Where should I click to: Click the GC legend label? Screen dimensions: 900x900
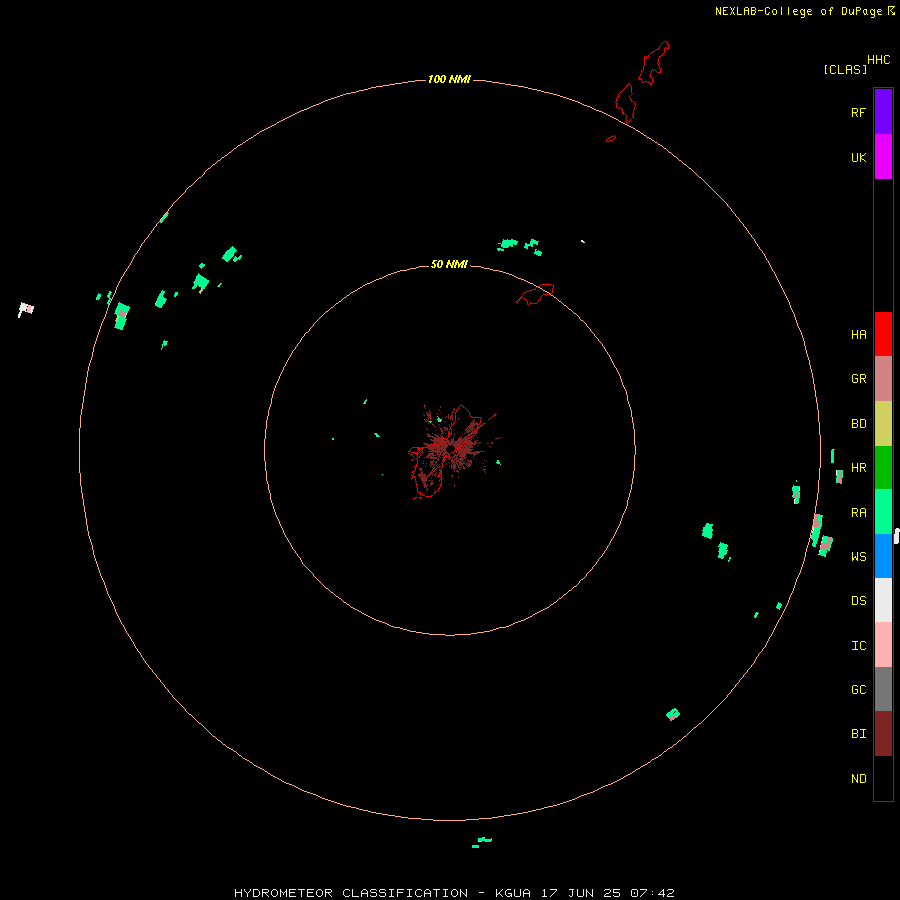[858, 689]
